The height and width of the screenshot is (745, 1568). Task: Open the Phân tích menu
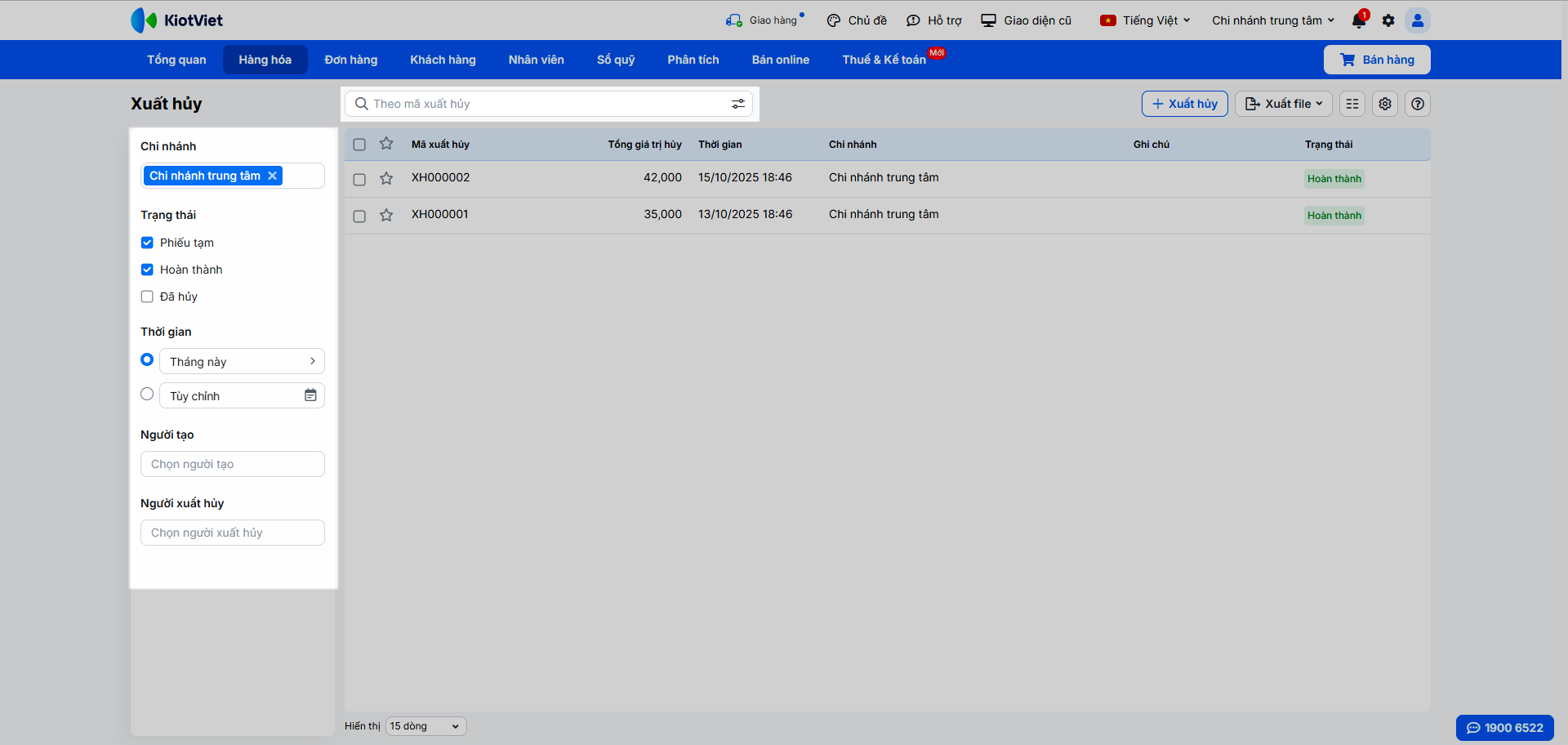click(693, 60)
